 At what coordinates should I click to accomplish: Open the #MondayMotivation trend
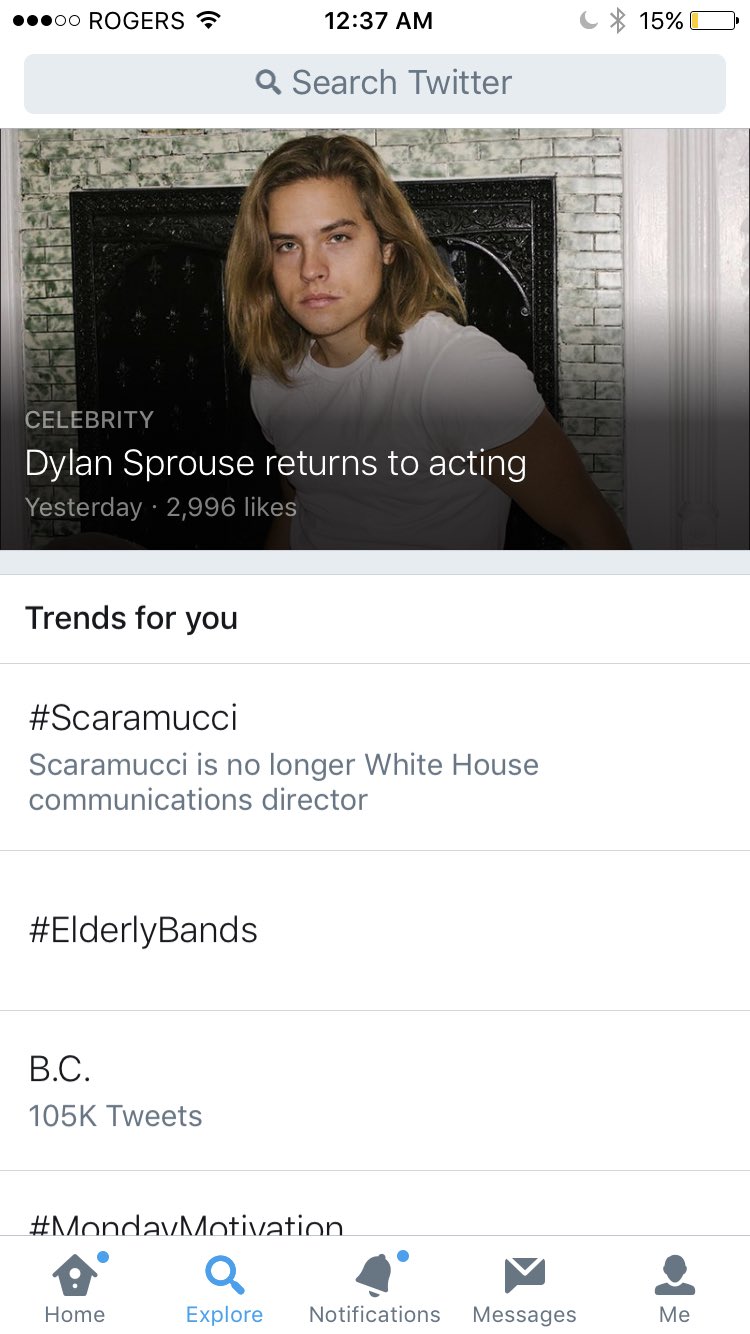coord(186,1222)
